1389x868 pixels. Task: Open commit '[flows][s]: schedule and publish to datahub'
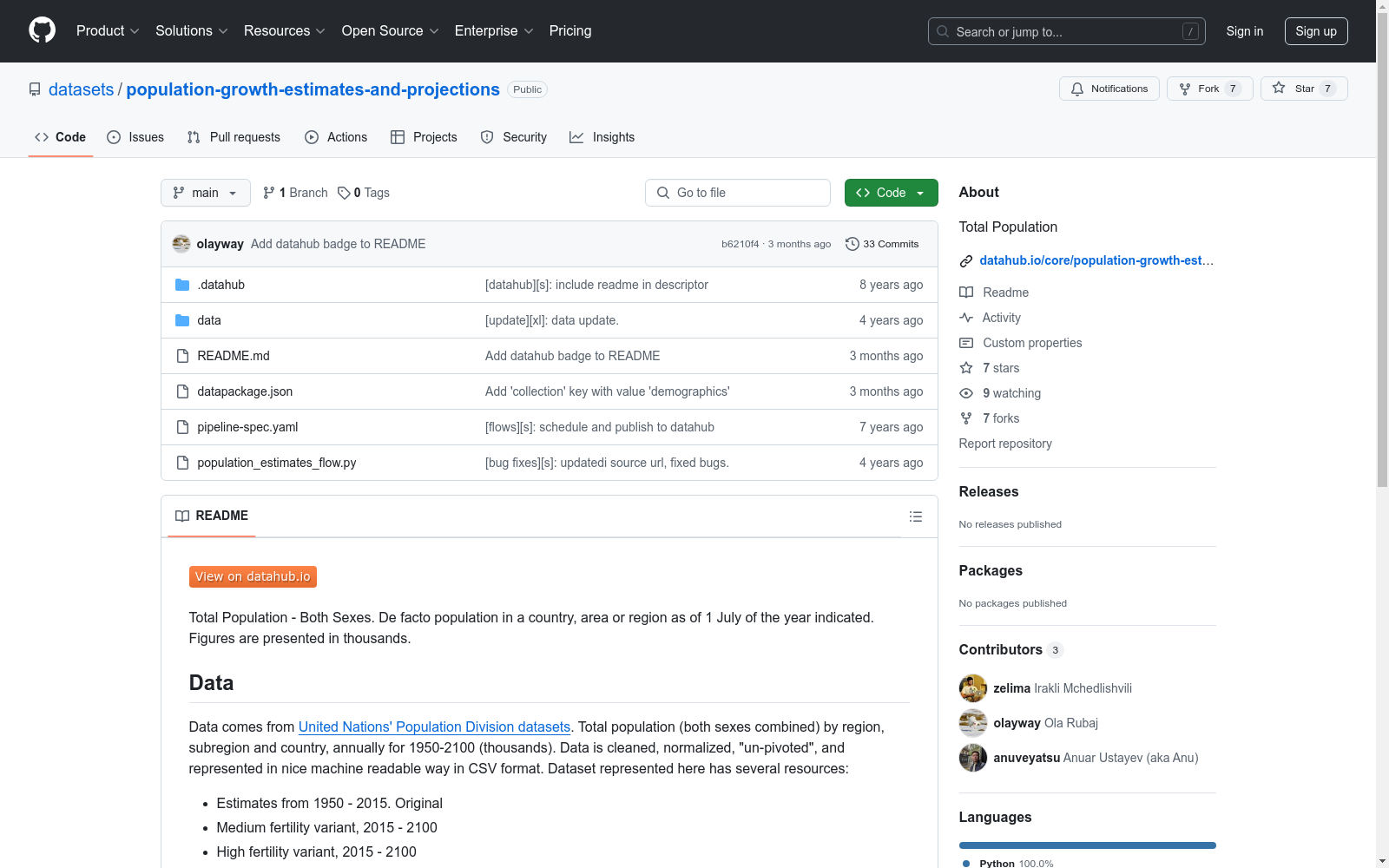[599, 427]
